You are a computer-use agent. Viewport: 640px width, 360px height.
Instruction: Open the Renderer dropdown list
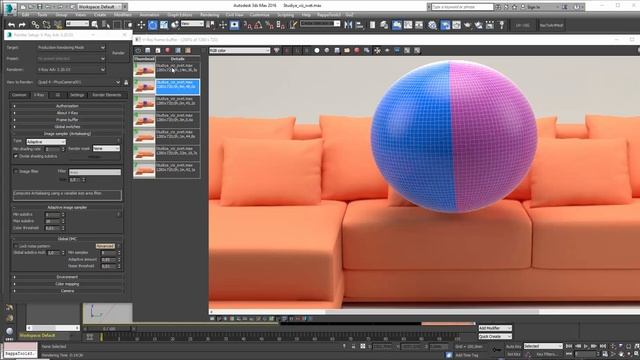tap(71, 69)
